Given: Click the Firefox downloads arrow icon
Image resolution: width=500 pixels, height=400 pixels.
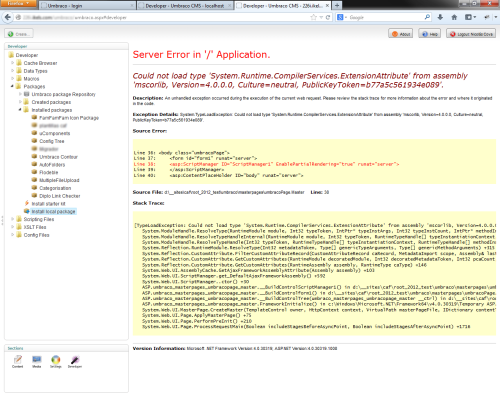Looking at the screenshot, I should [440, 17].
